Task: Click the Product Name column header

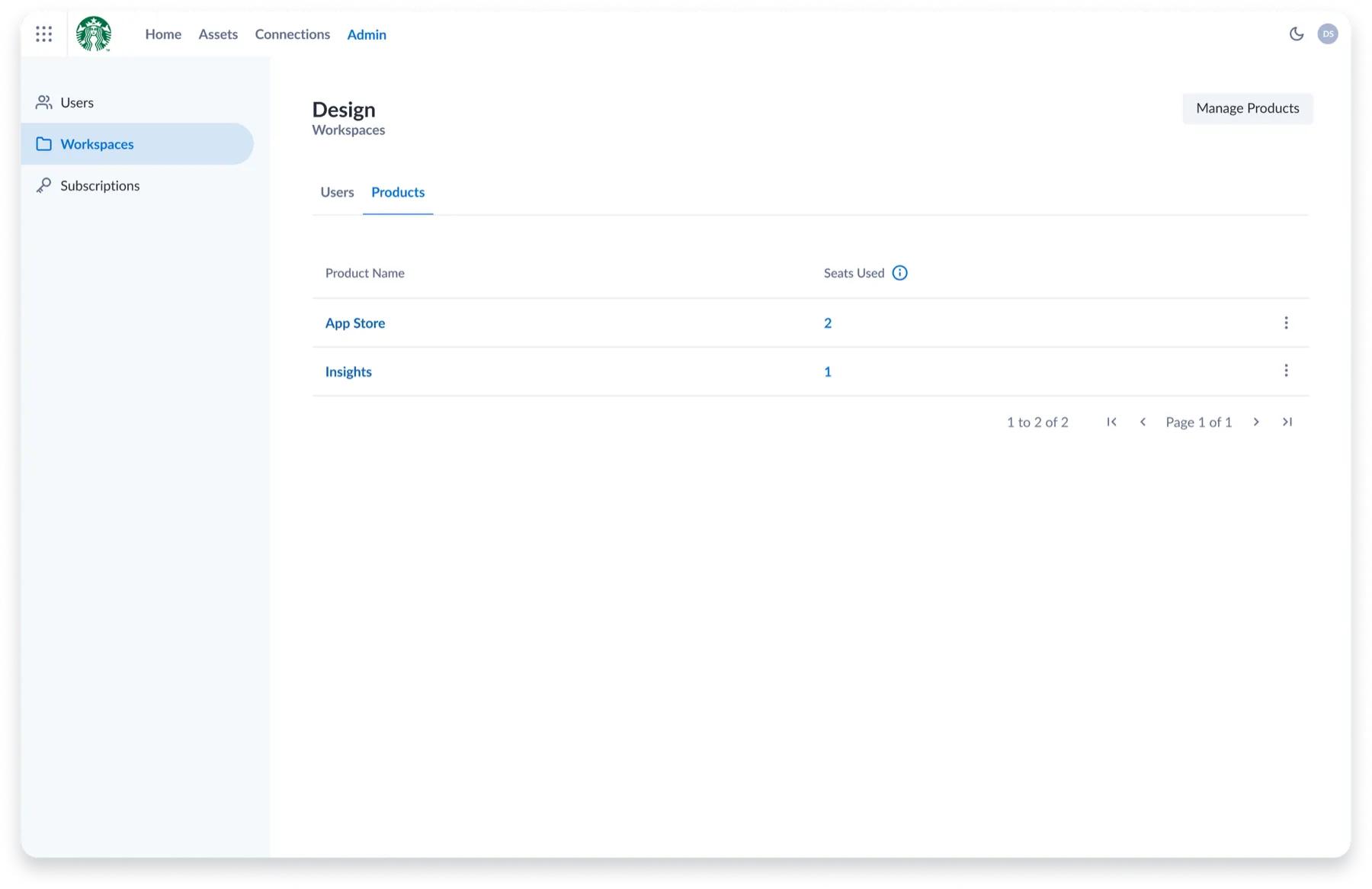Action: click(365, 273)
